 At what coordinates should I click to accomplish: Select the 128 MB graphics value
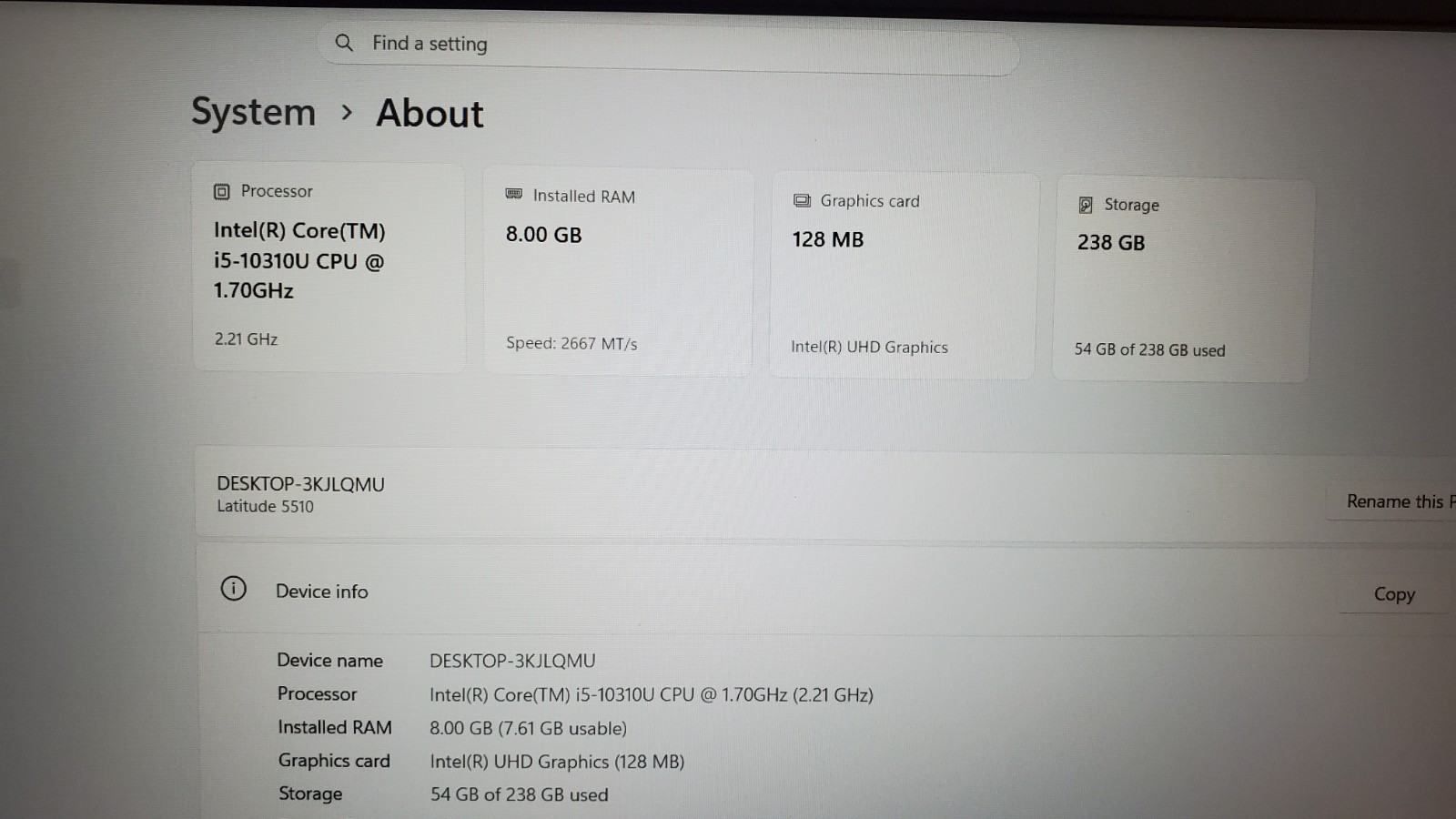coord(827,239)
